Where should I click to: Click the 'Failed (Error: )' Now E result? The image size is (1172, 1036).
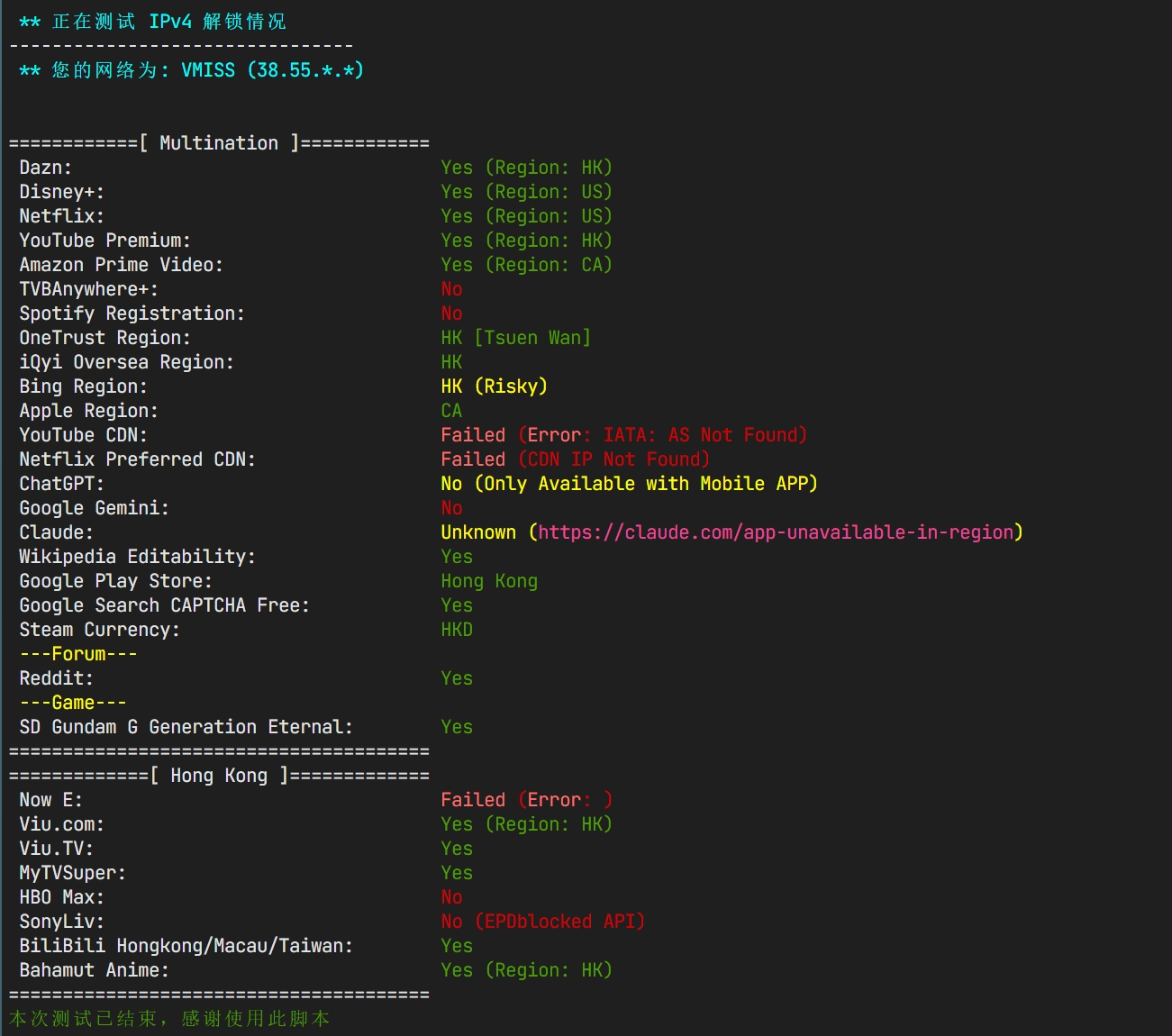coord(526,800)
